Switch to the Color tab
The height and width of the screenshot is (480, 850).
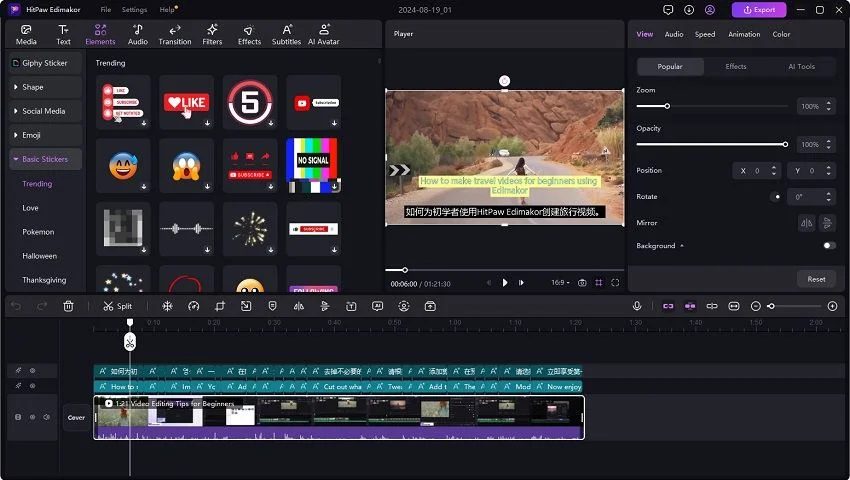781,34
